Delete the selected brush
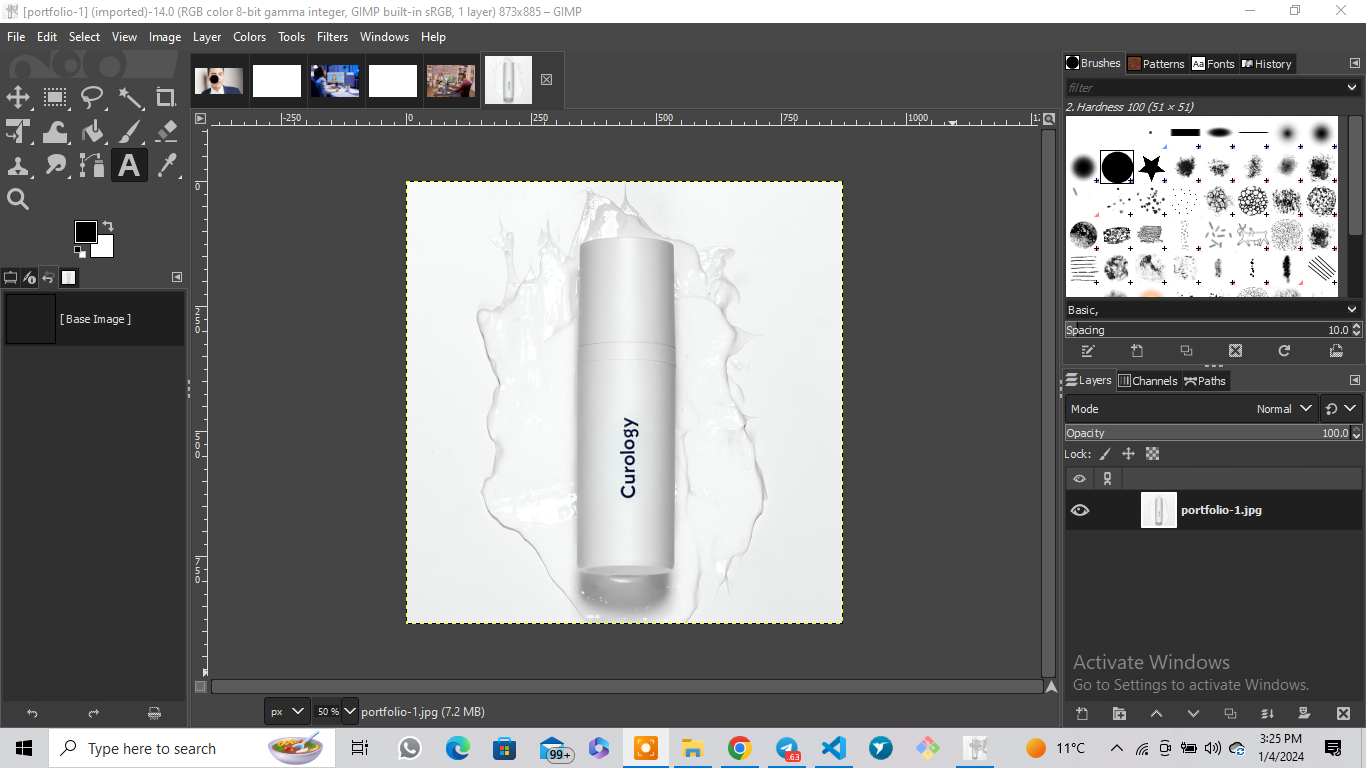The image size is (1366, 768). pyautogui.click(x=1235, y=351)
